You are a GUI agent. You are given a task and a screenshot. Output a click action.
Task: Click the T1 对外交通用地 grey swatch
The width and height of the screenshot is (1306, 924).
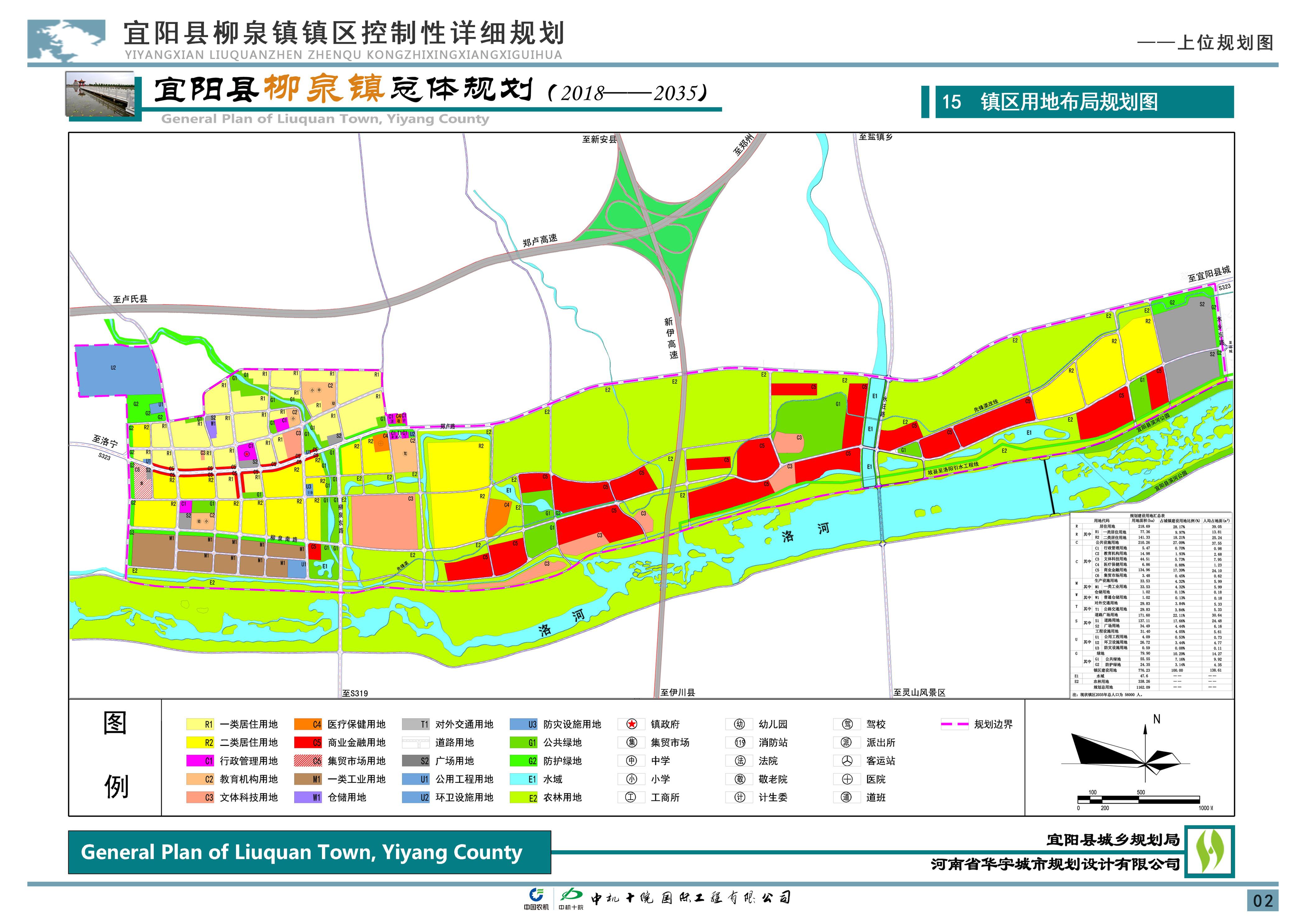416,724
